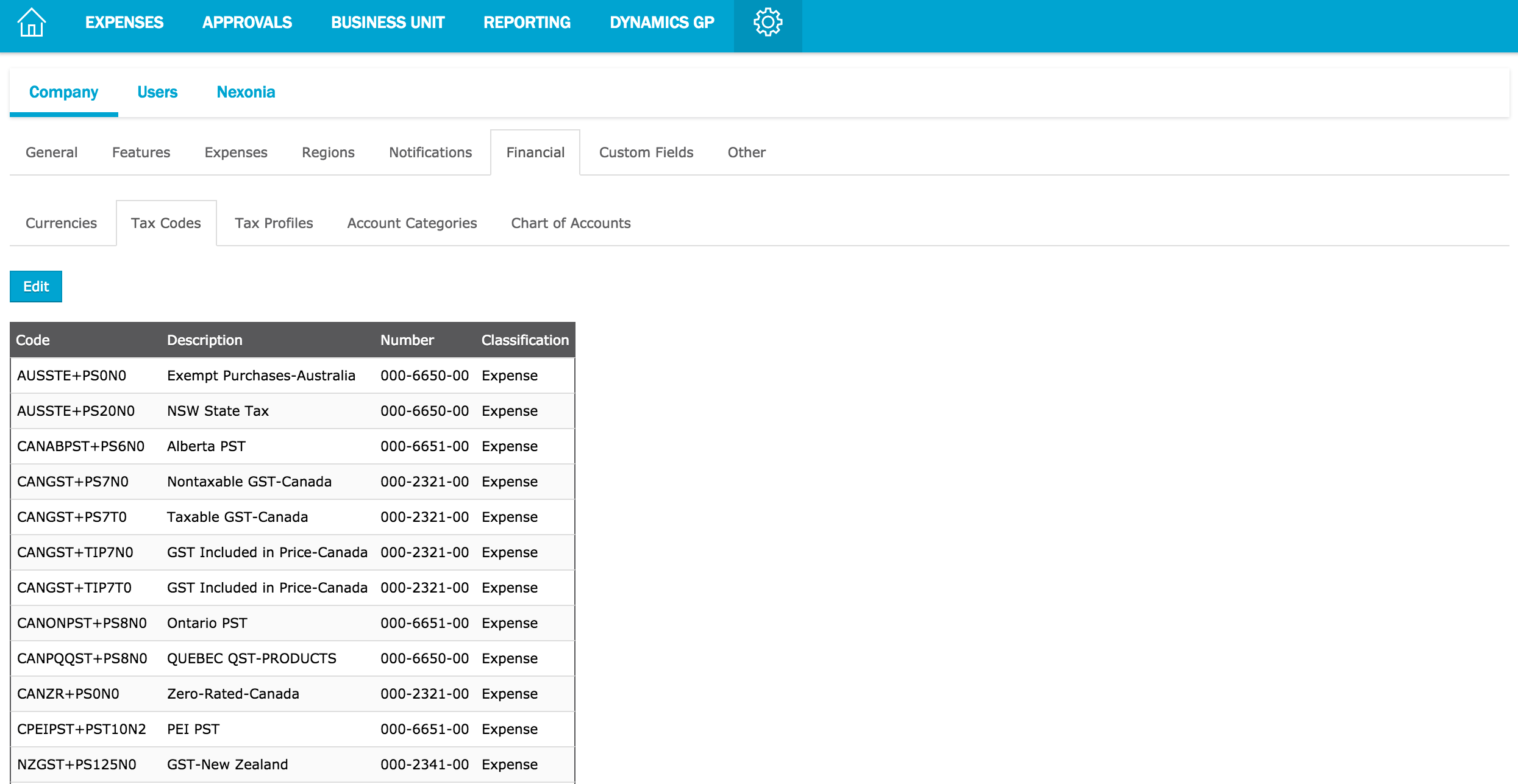Click the Classification column header

coord(524,340)
